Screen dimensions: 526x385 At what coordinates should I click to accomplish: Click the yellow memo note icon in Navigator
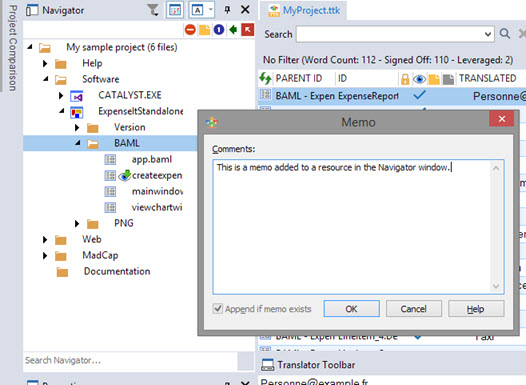205,30
